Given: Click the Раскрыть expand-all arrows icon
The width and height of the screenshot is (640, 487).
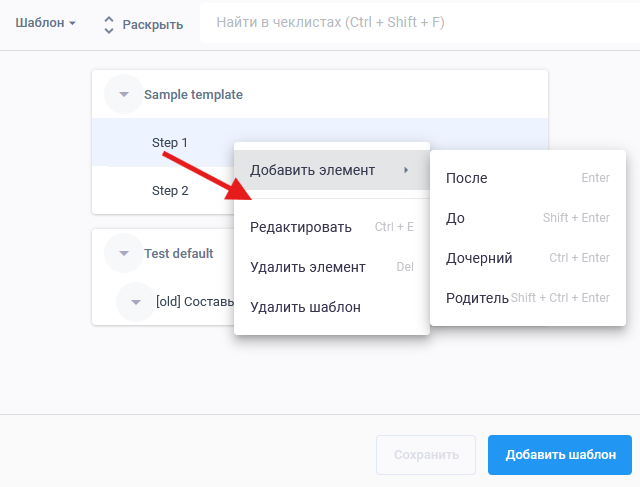Looking at the screenshot, I should click(109, 25).
